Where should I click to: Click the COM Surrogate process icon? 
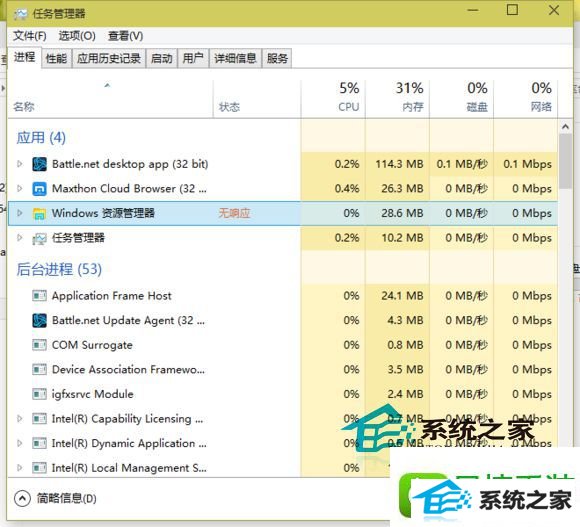coord(39,345)
